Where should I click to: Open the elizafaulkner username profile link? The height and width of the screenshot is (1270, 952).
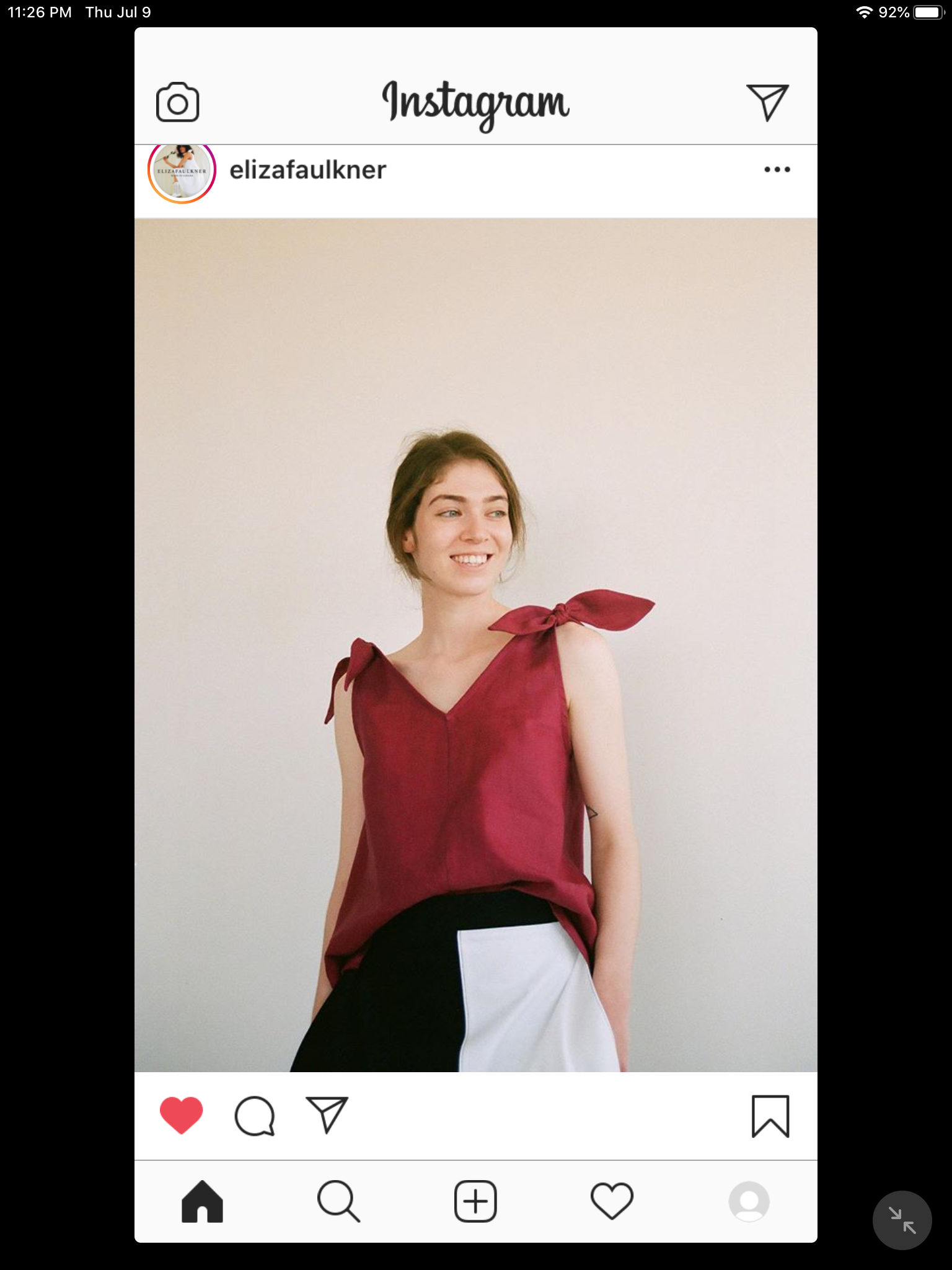[308, 170]
